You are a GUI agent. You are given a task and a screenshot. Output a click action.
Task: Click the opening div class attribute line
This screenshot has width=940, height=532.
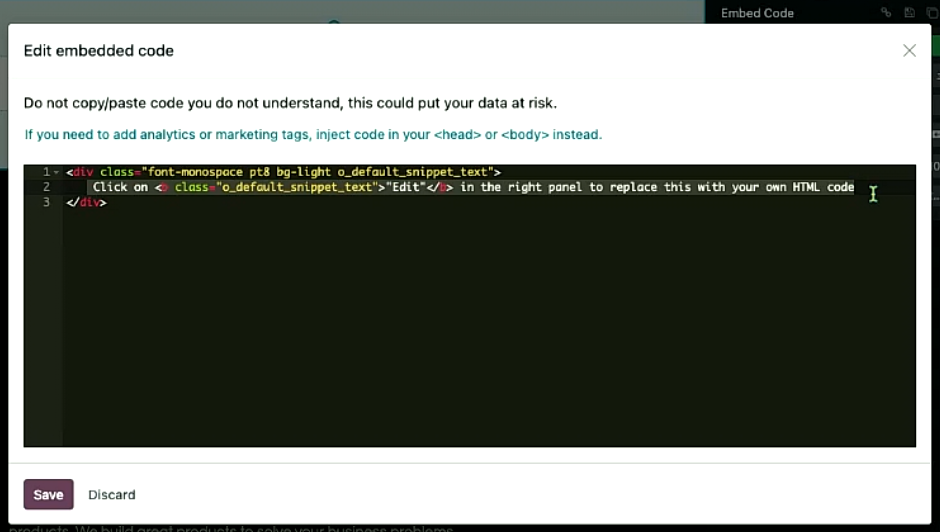pos(284,172)
